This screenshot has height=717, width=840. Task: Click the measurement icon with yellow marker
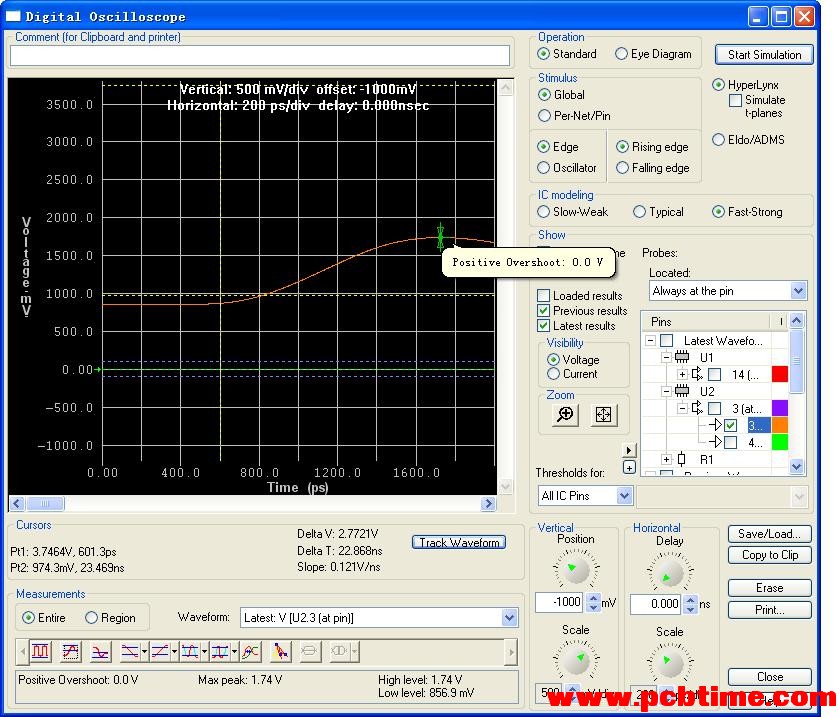[x=280, y=652]
